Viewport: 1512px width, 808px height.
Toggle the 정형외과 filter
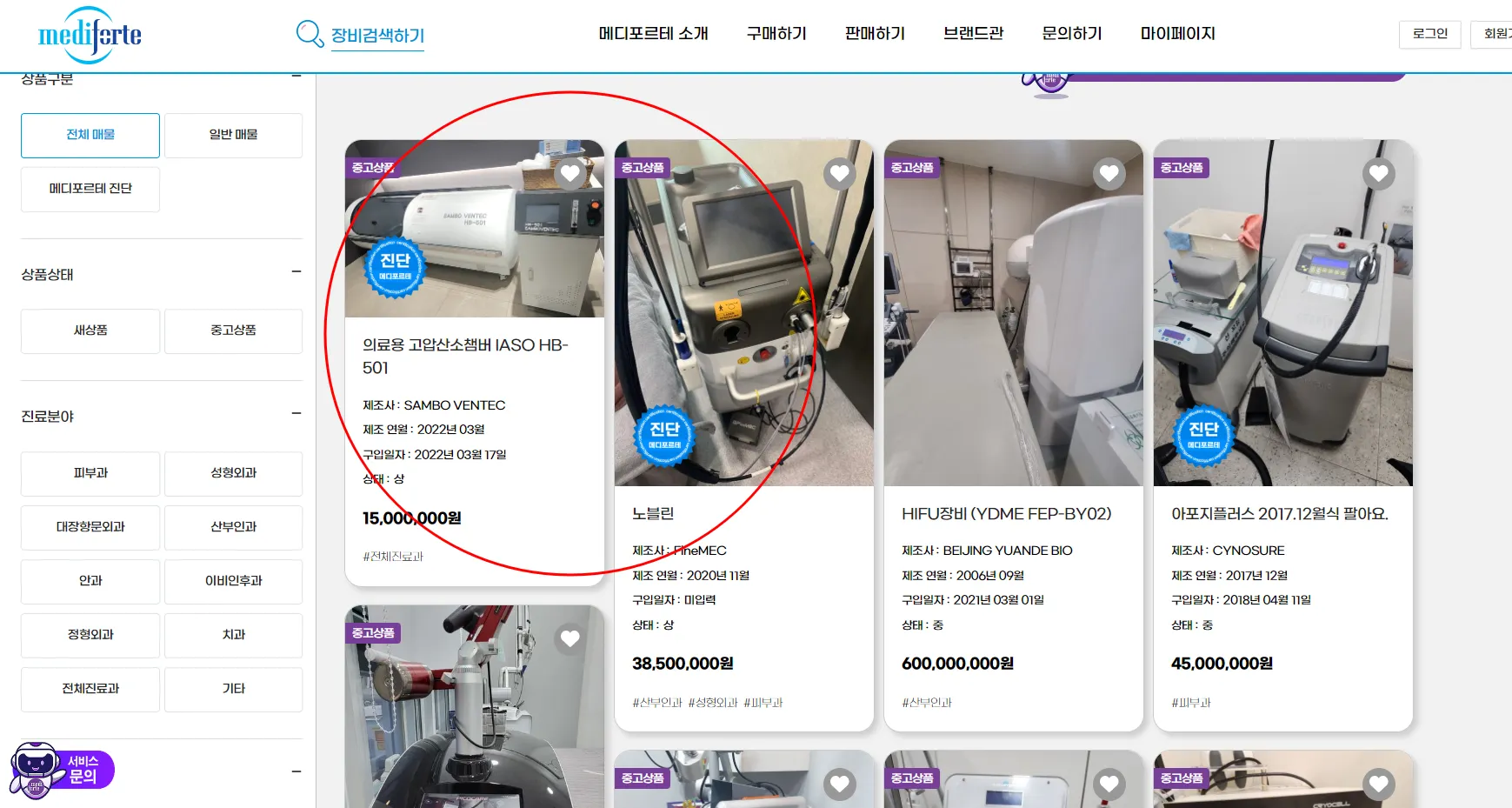[x=90, y=636]
